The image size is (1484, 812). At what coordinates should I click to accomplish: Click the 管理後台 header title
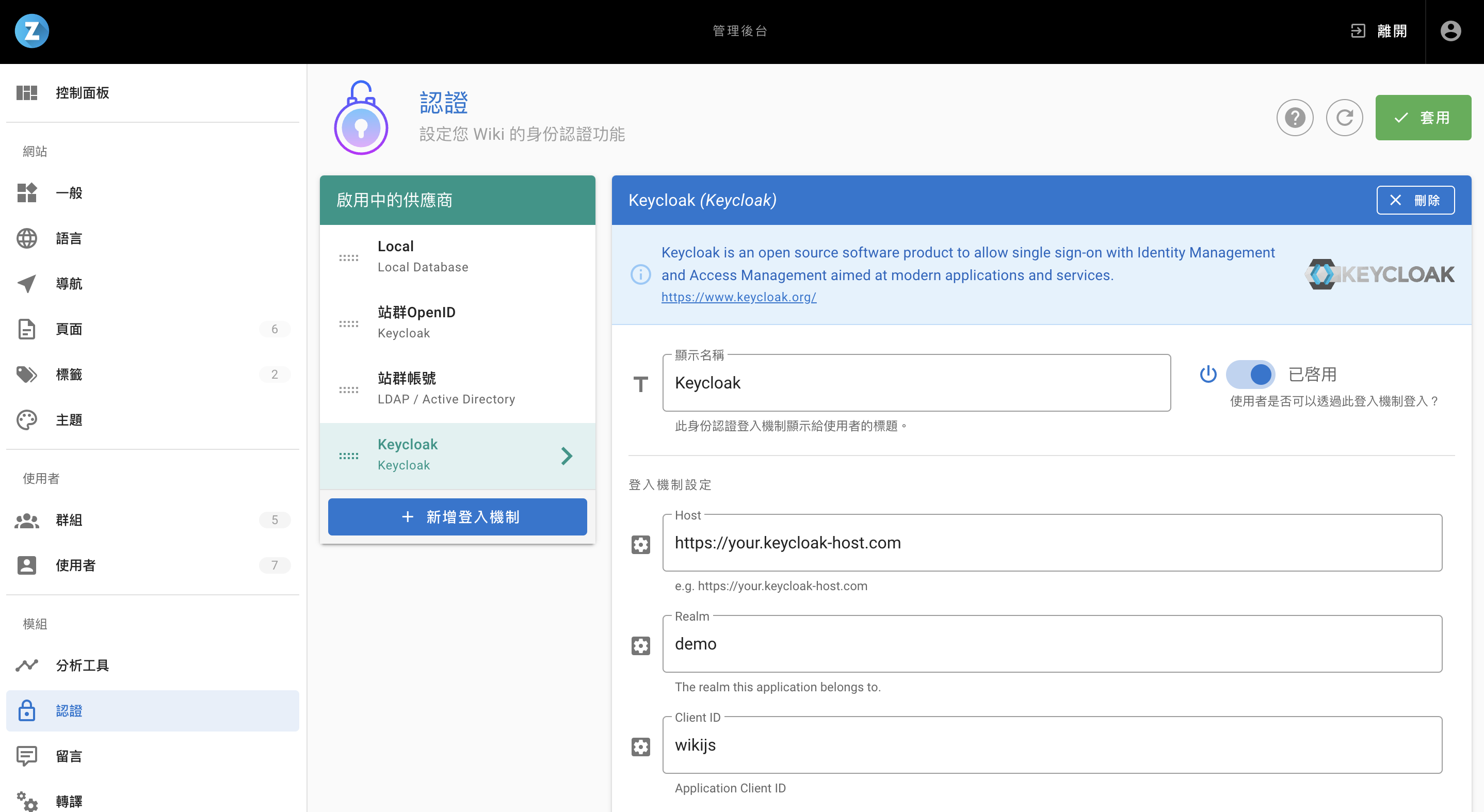[740, 31]
